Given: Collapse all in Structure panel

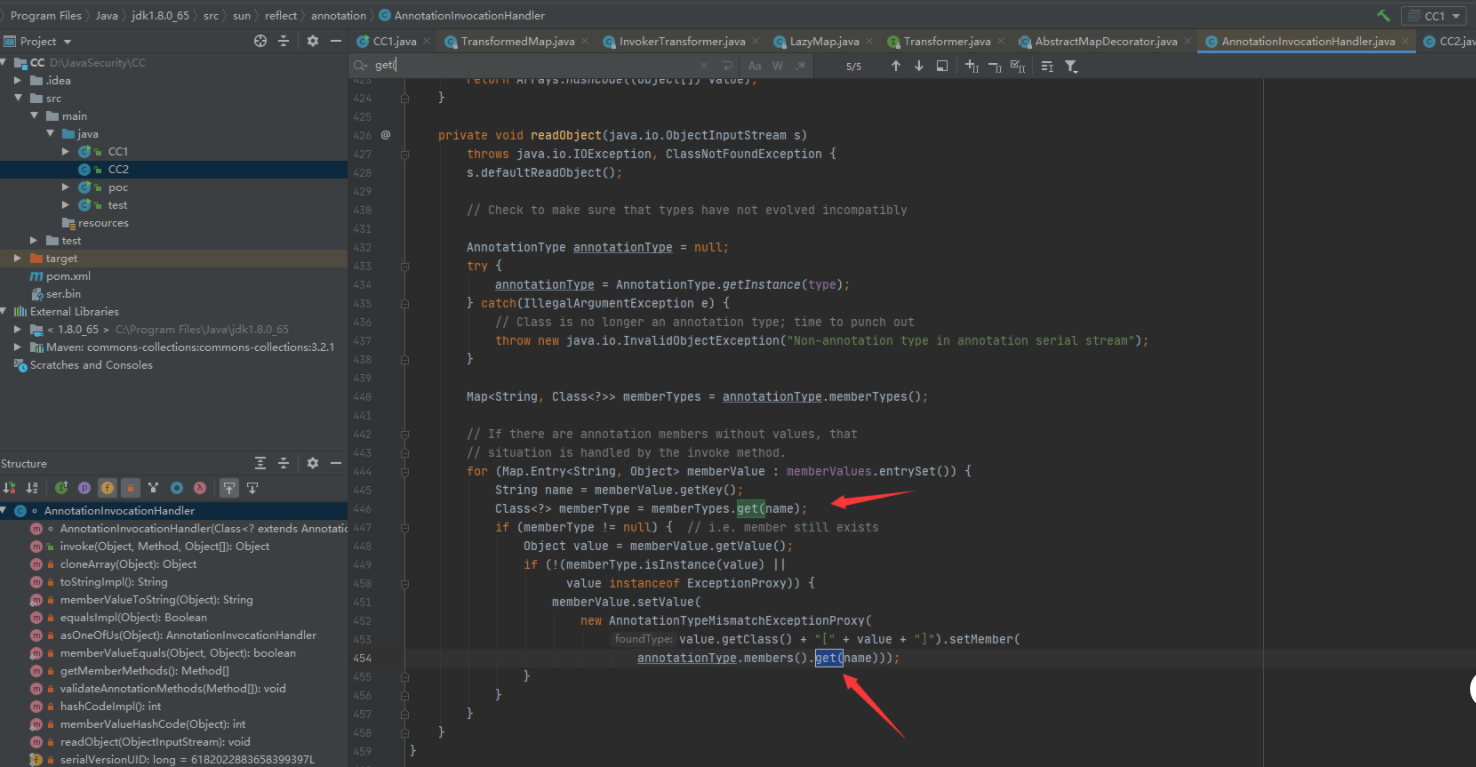Looking at the screenshot, I should [x=283, y=463].
